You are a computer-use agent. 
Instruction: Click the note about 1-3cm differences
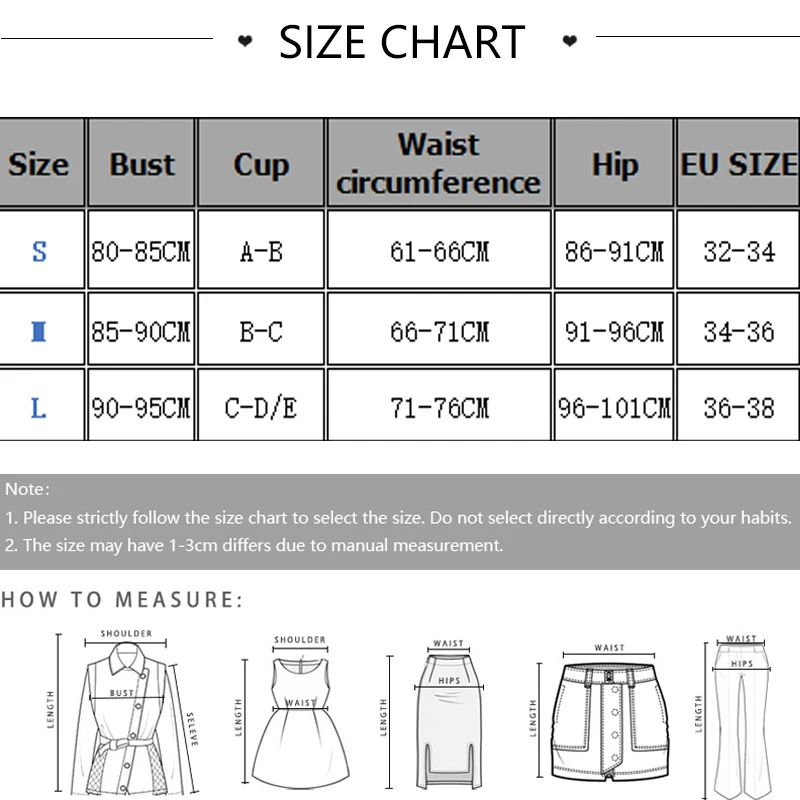[x=254, y=545]
